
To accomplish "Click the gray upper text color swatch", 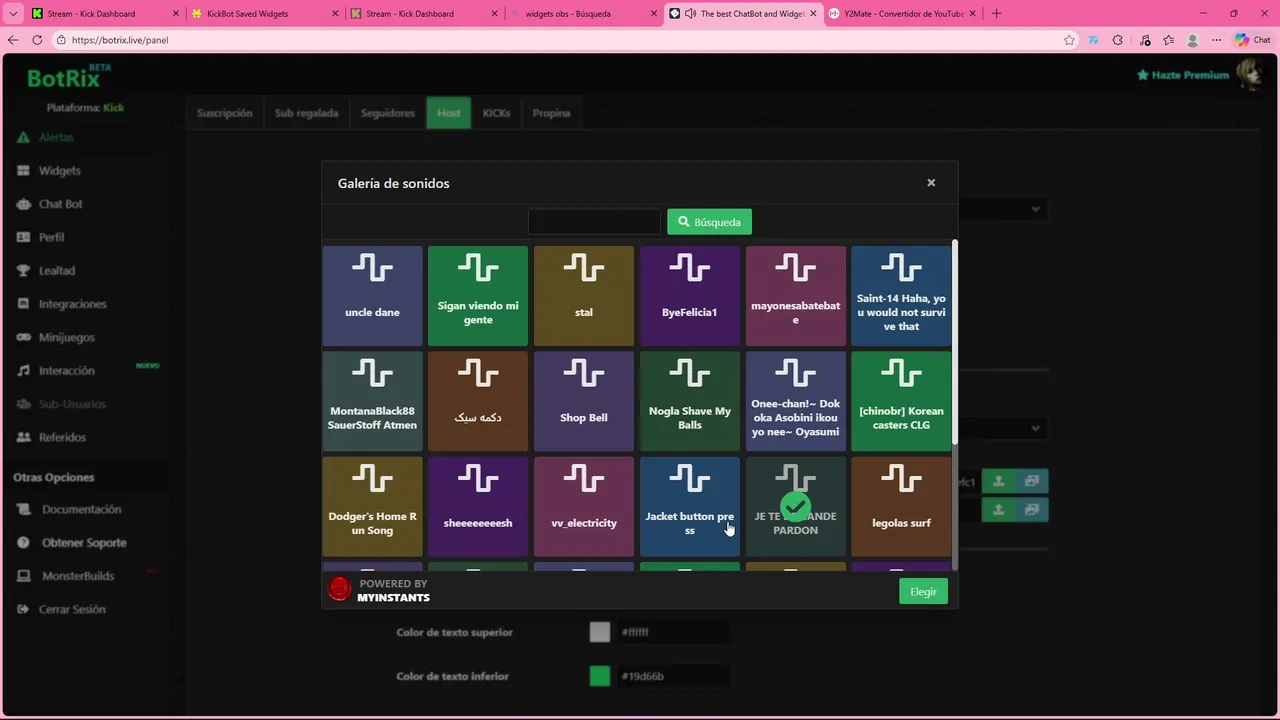I will tap(599, 632).
